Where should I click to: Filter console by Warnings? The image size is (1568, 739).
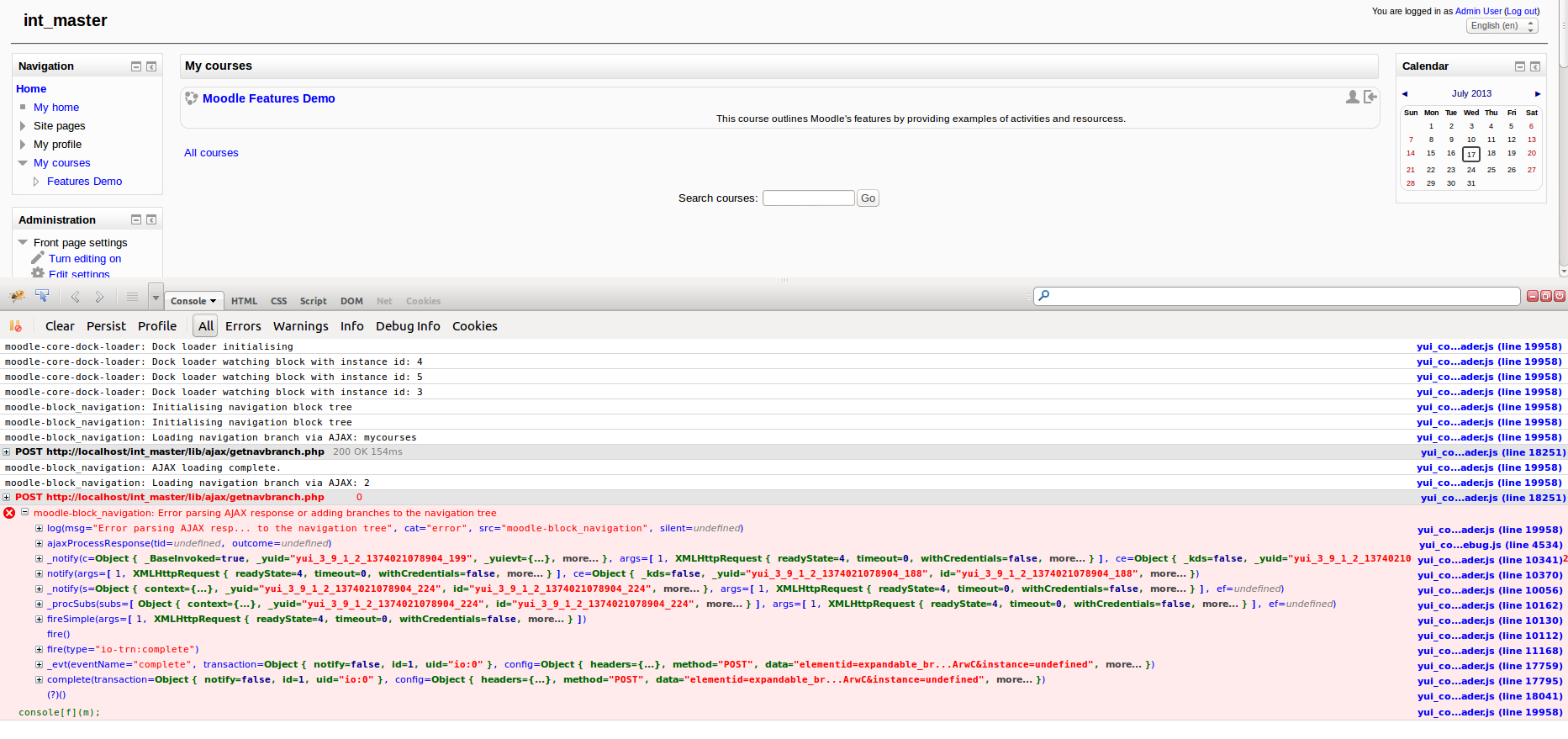(301, 326)
